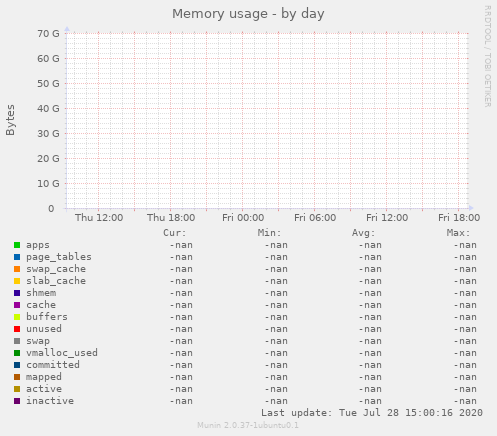Viewport: 497px width, 436px height.
Task: Click the graph title 'Memory usage - by day'
Action: pos(248,14)
